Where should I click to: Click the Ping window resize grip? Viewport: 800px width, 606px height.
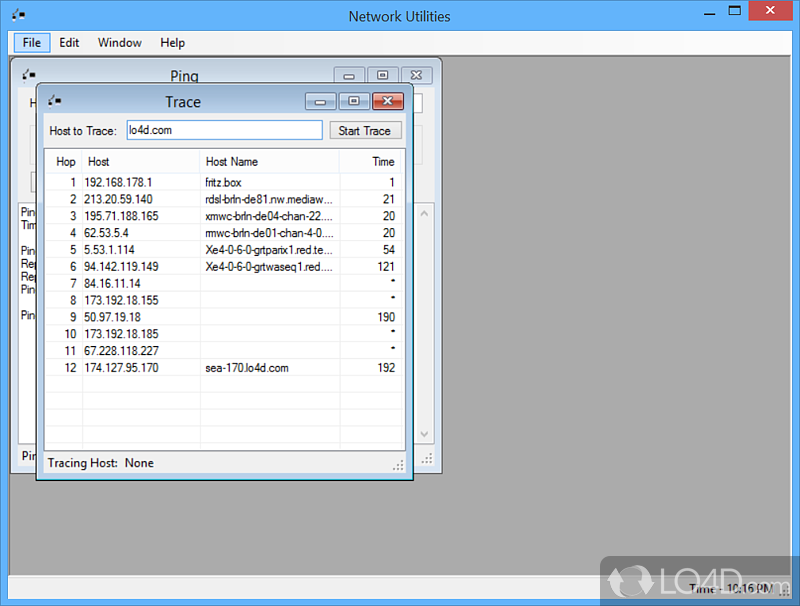pyautogui.click(x=427, y=459)
